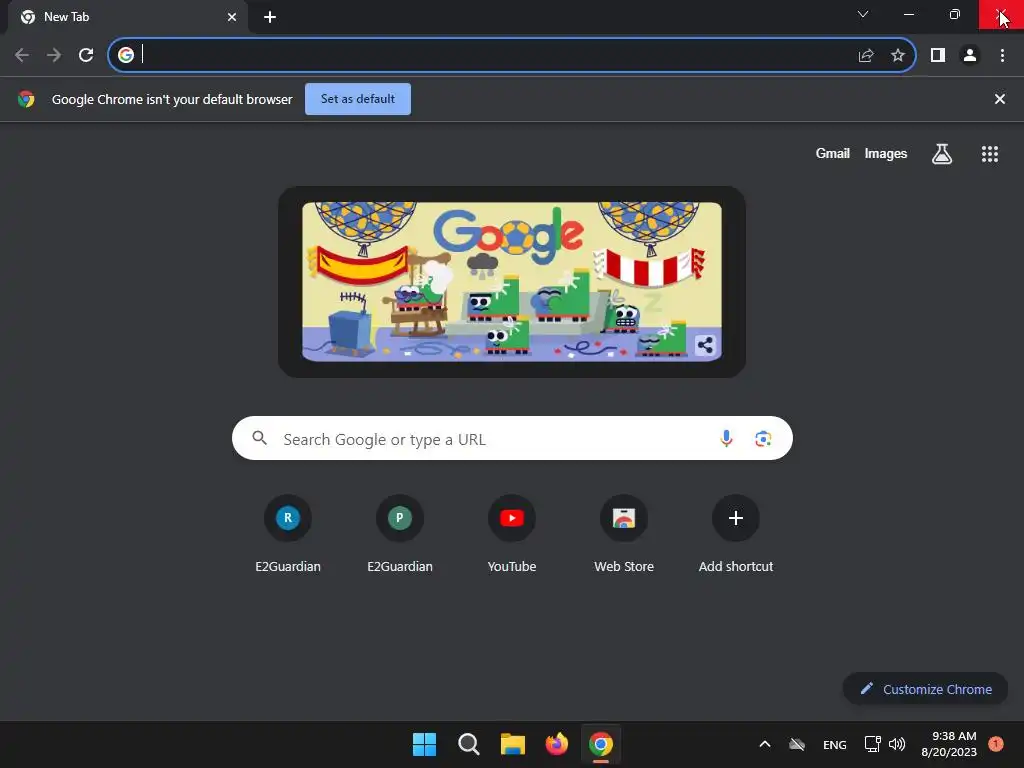This screenshot has width=1024, height=768.
Task: Expand the tab search chevron
Action: point(863,14)
